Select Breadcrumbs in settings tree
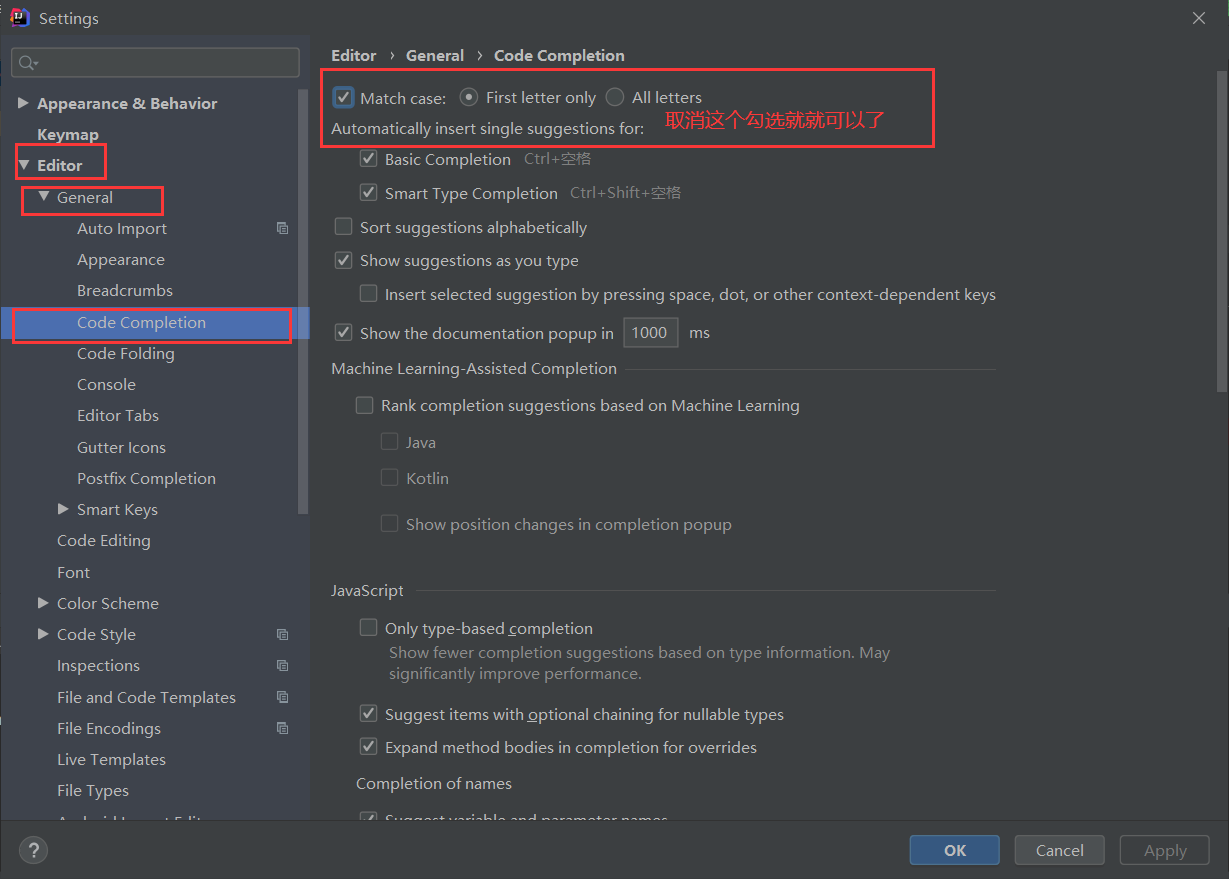 point(125,291)
